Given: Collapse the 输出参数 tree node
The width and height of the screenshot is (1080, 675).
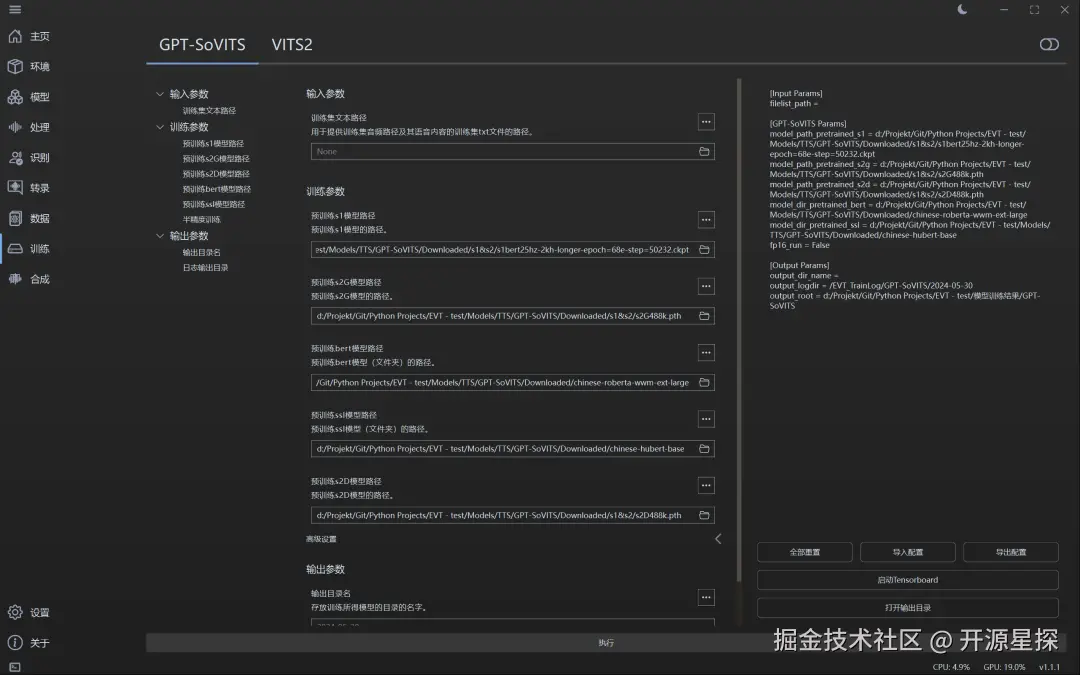Looking at the screenshot, I should [x=160, y=236].
